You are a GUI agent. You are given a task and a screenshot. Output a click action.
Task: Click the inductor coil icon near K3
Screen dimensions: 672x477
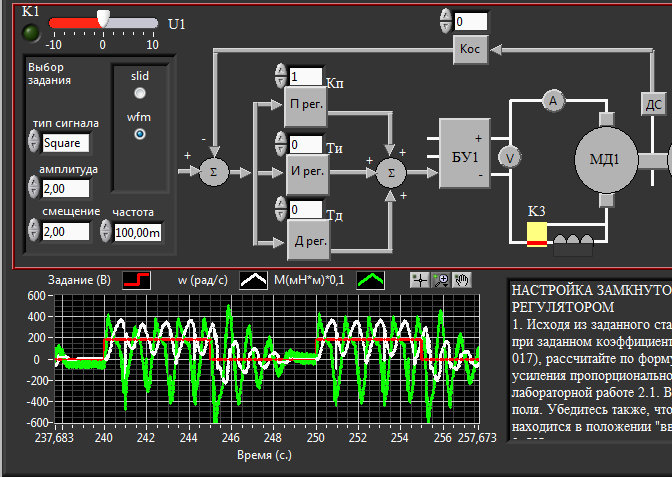pos(573,245)
